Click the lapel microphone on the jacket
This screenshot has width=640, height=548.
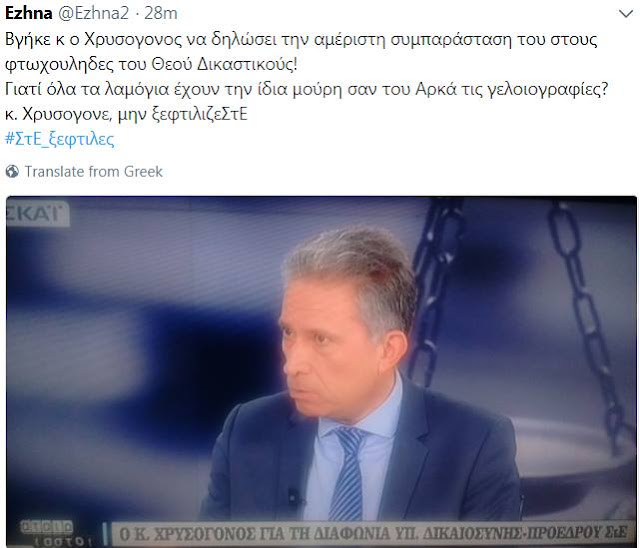tap(293, 496)
